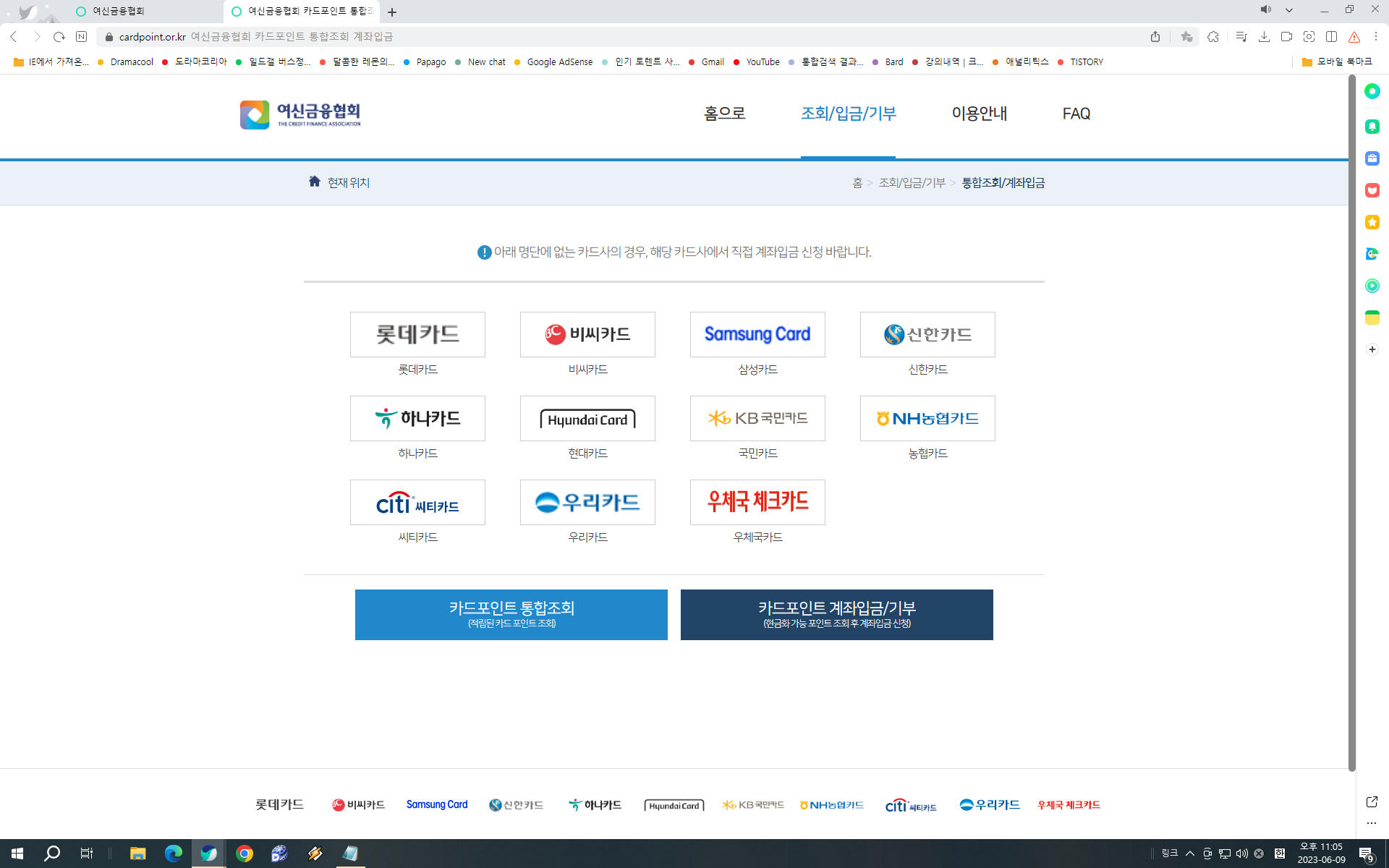Select the 롯데카드 logo tile
Screen dimensions: 1389x868
point(417,334)
